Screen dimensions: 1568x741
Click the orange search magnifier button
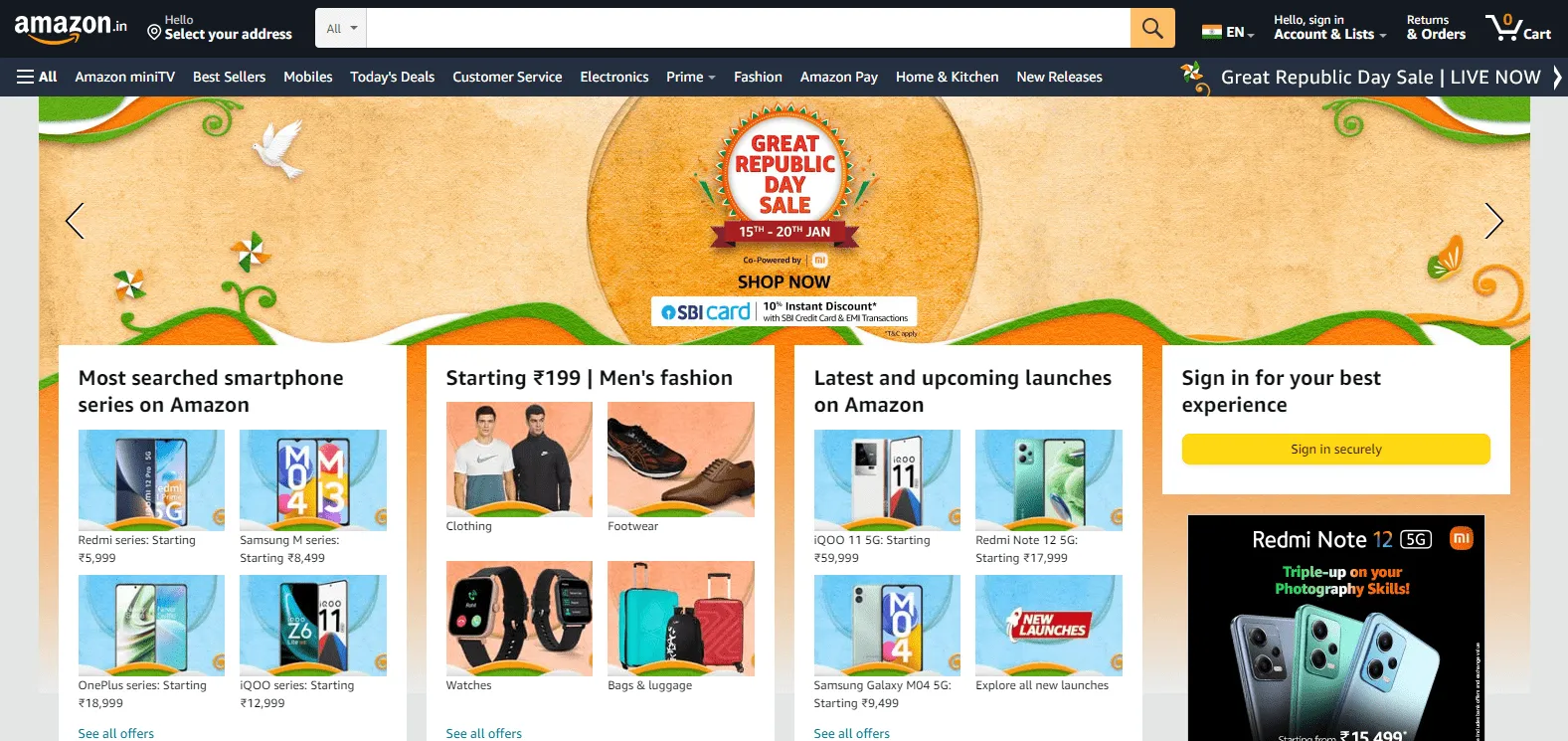[x=1152, y=28]
